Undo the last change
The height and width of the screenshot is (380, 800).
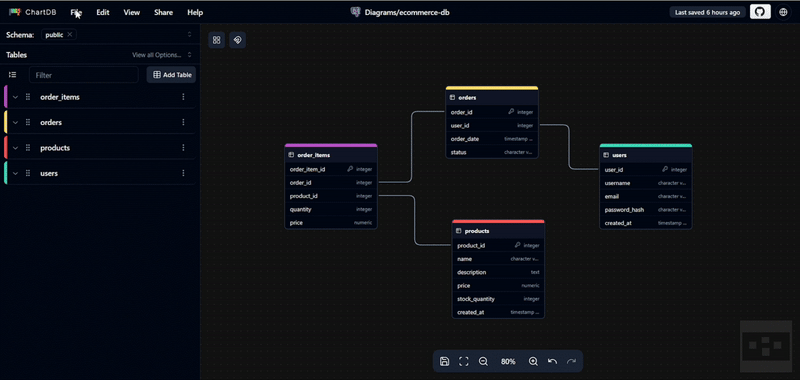coord(552,361)
